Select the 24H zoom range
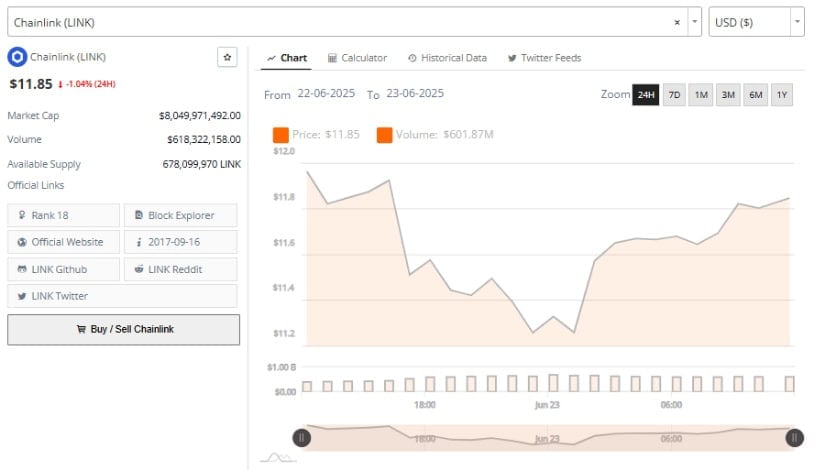The height and width of the screenshot is (470, 825). click(x=646, y=95)
